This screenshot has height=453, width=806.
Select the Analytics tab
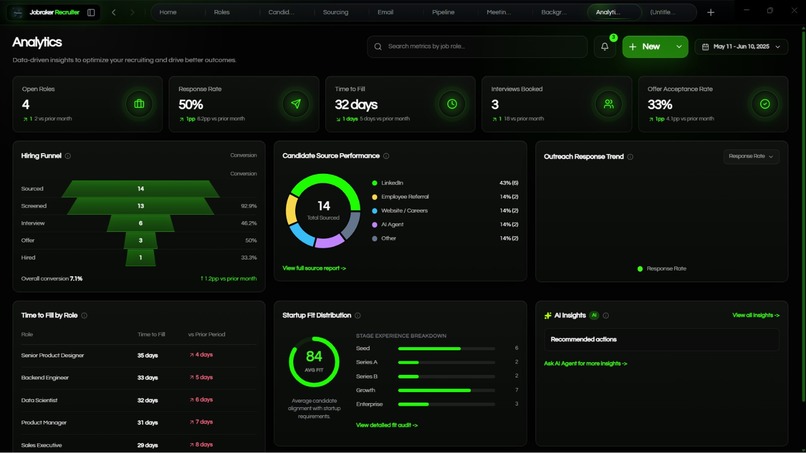coord(614,12)
